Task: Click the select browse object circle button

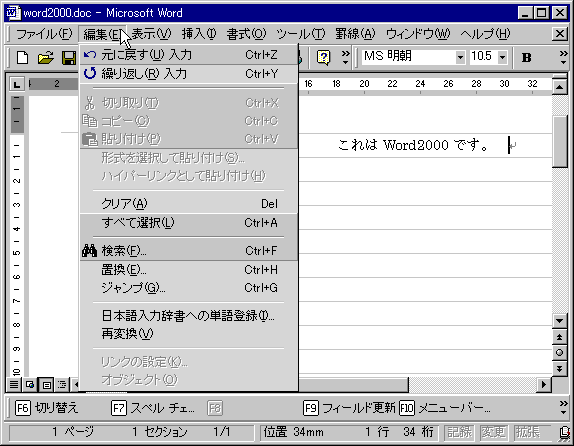Action: point(559,353)
